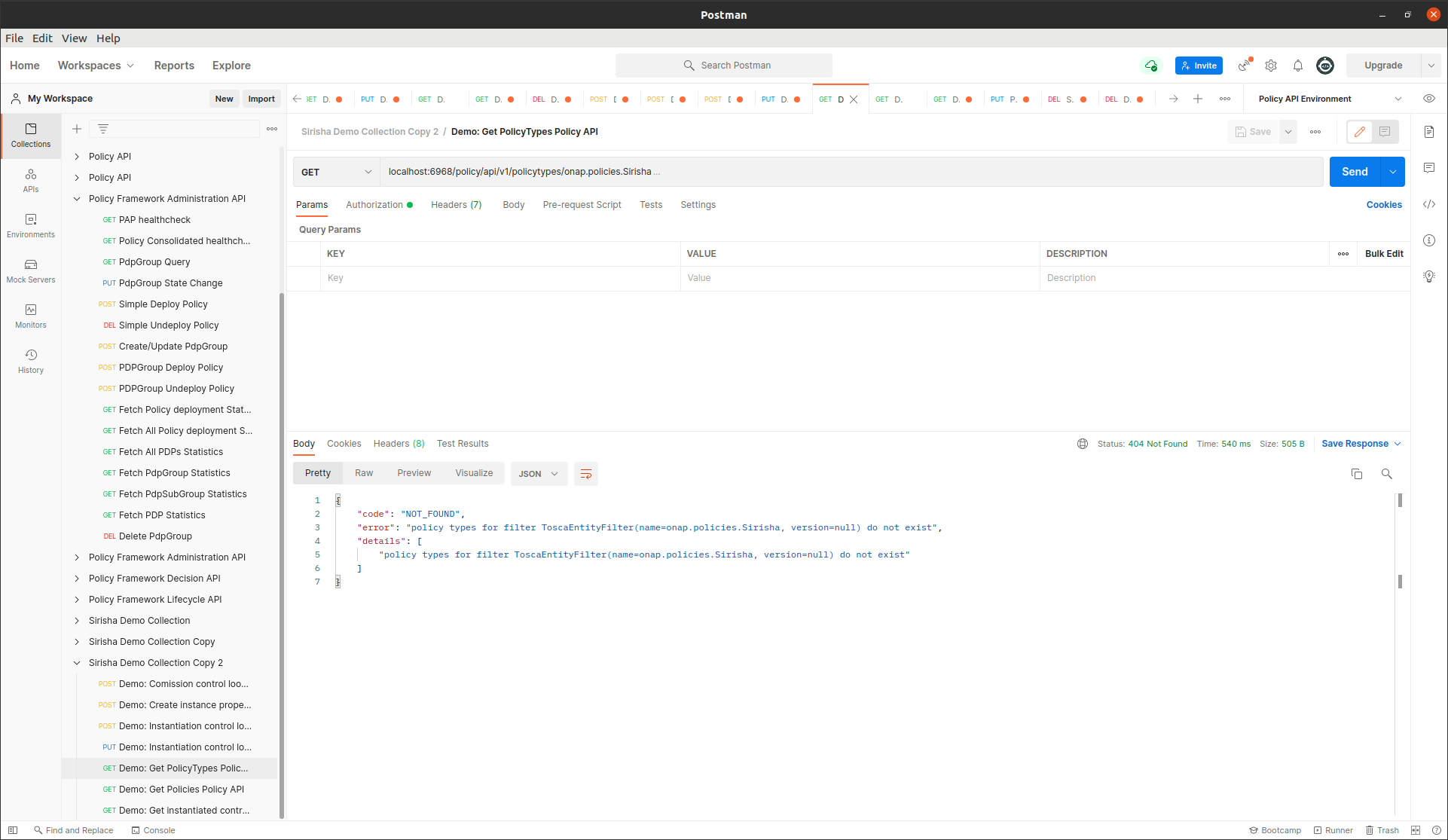Screen dimensions: 1448x840
Task: Open the request info icon
Action: point(1429,240)
